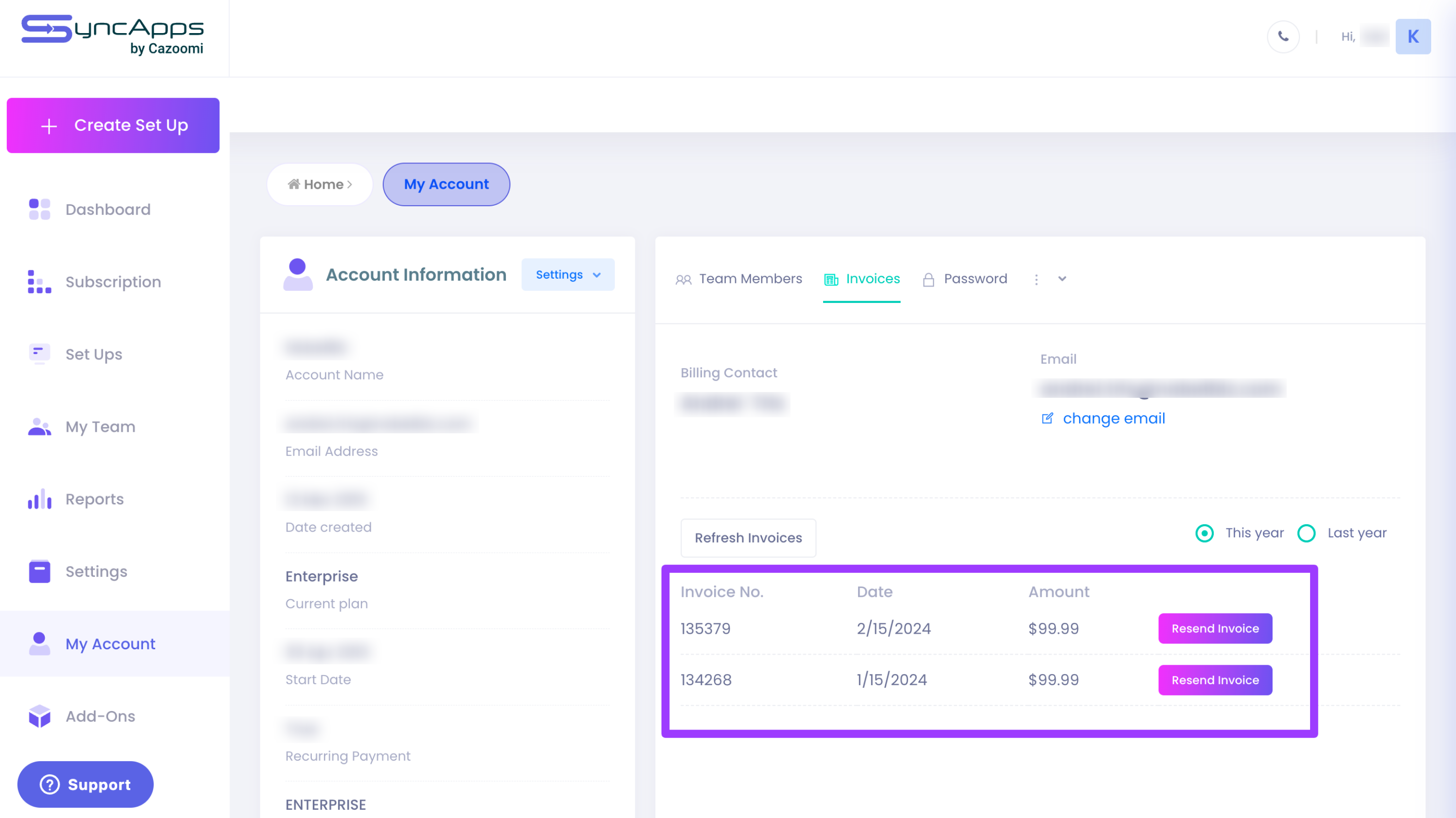Resend invoice number 135379
The height and width of the screenshot is (818, 1456).
[1215, 628]
